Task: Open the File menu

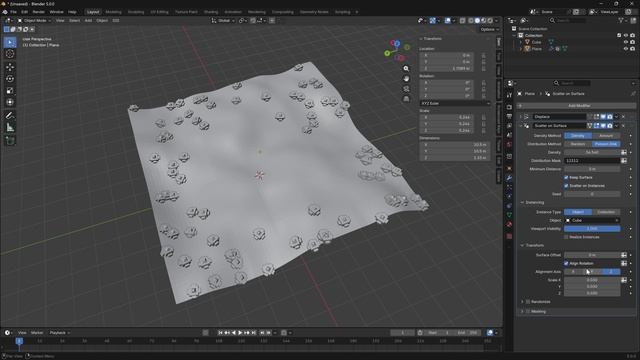Action: click(x=13, y=12)
